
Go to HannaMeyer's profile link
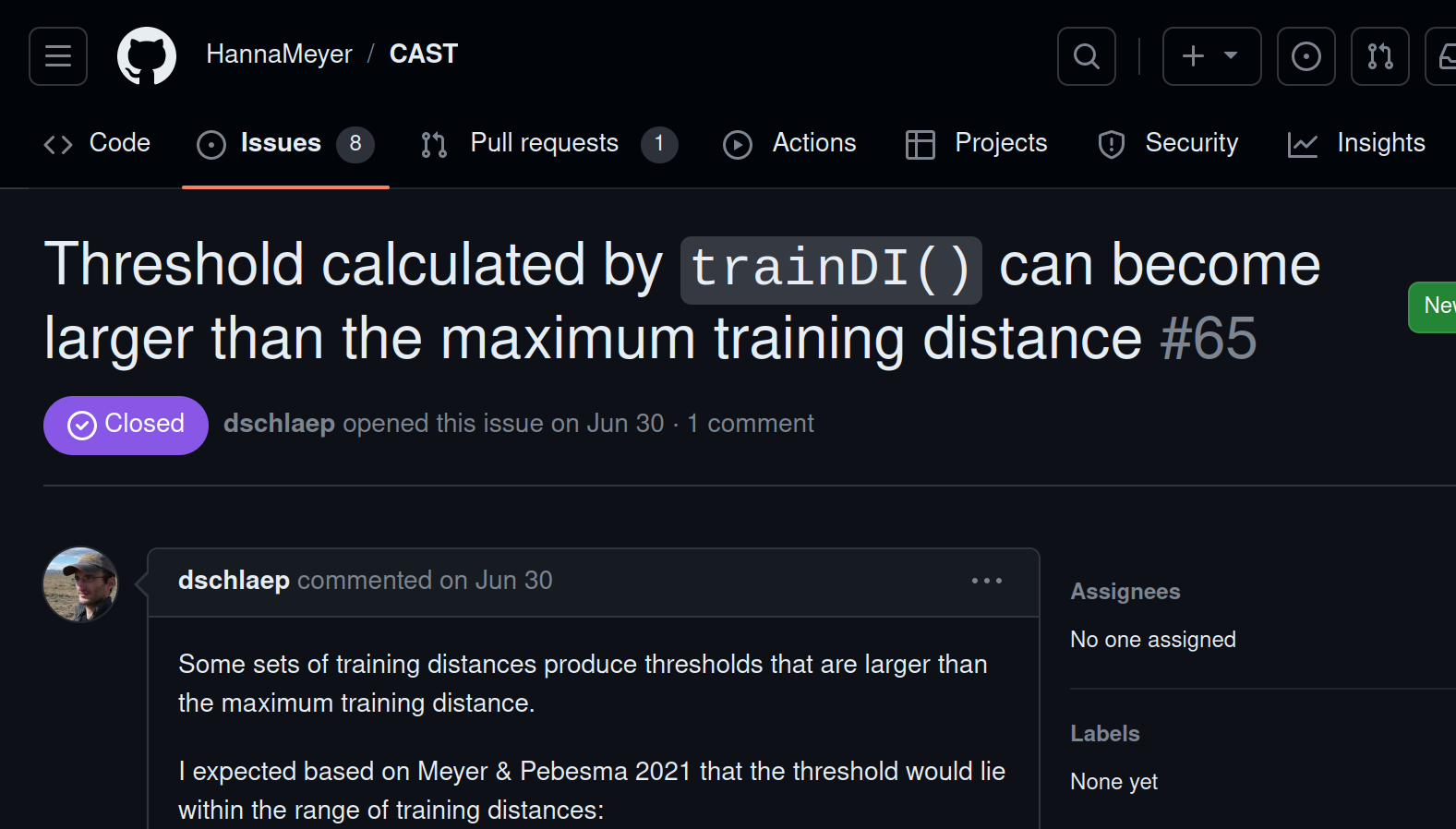279,54
